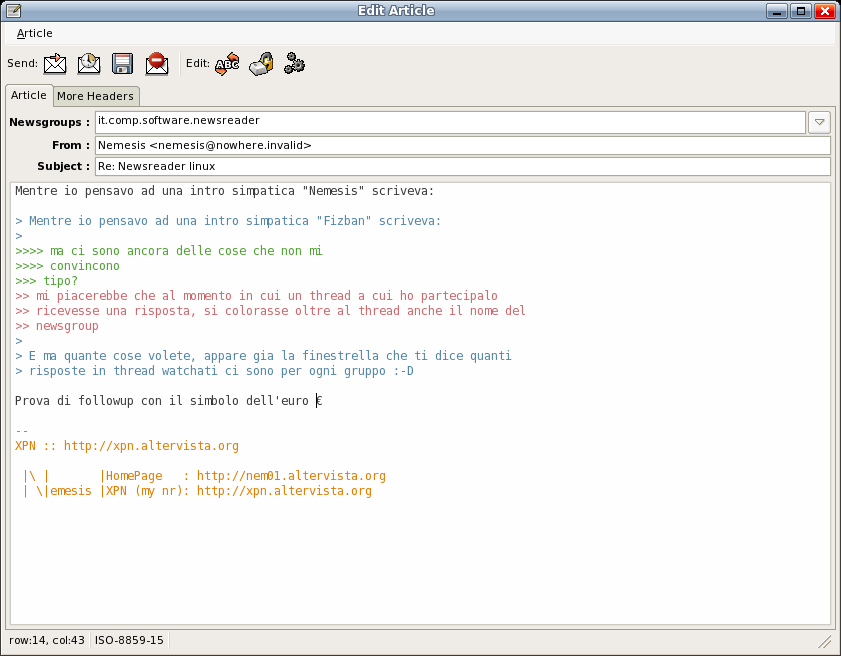
Task: Click into the Newsgroups field
Action: [450, 122]
